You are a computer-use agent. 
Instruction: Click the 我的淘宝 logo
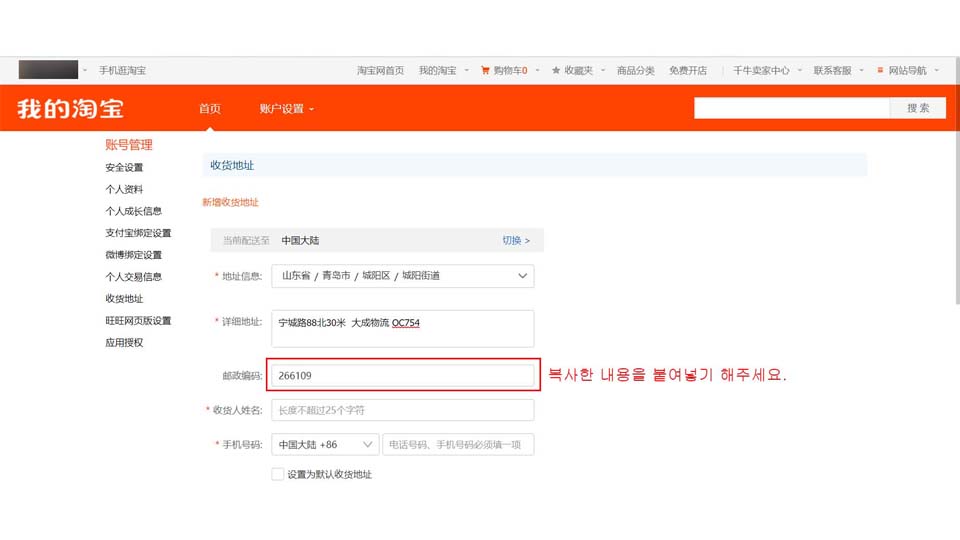point(70,109)
